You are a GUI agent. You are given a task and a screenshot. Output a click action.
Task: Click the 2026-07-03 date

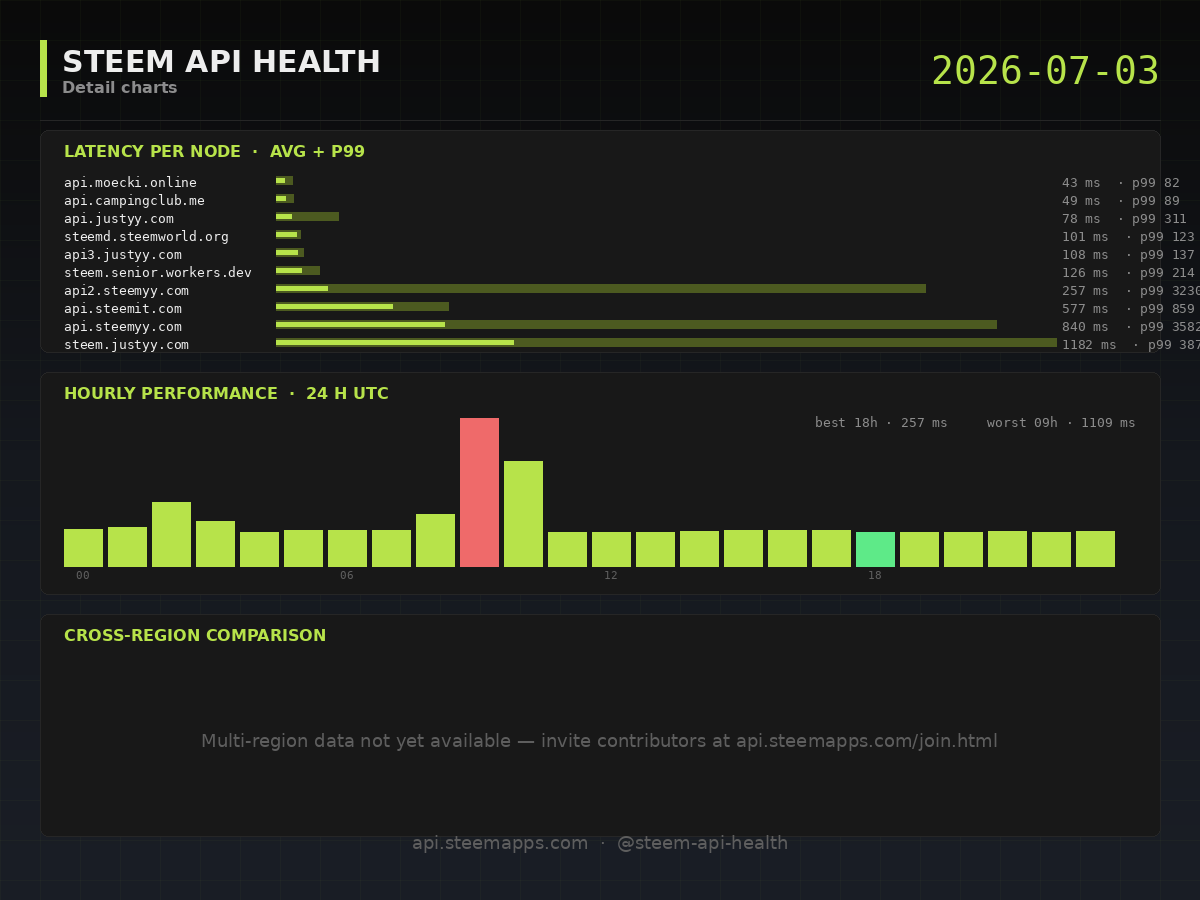coord(1045,71)
